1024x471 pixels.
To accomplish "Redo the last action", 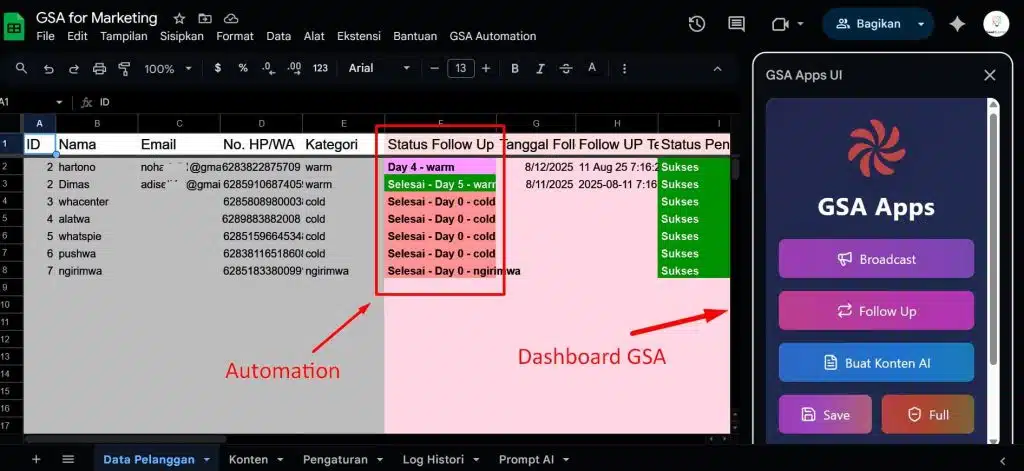I will pos(74,69).
